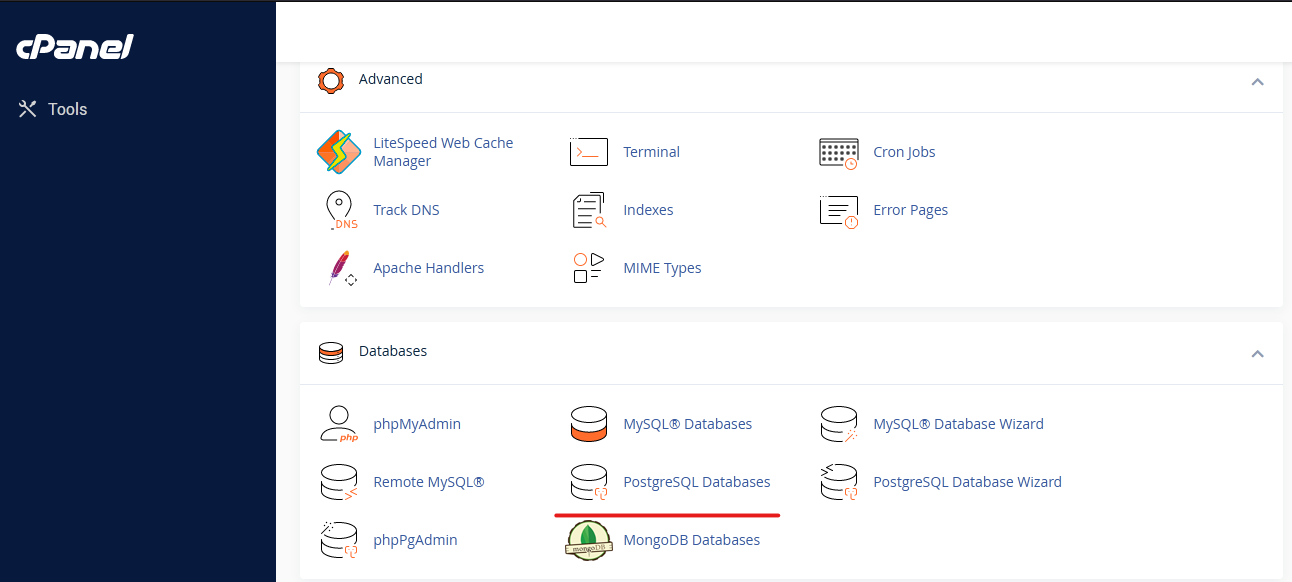Select the MIME Types shapes icon
Viewport: 1292px width, 582px height.
[589, 268]
